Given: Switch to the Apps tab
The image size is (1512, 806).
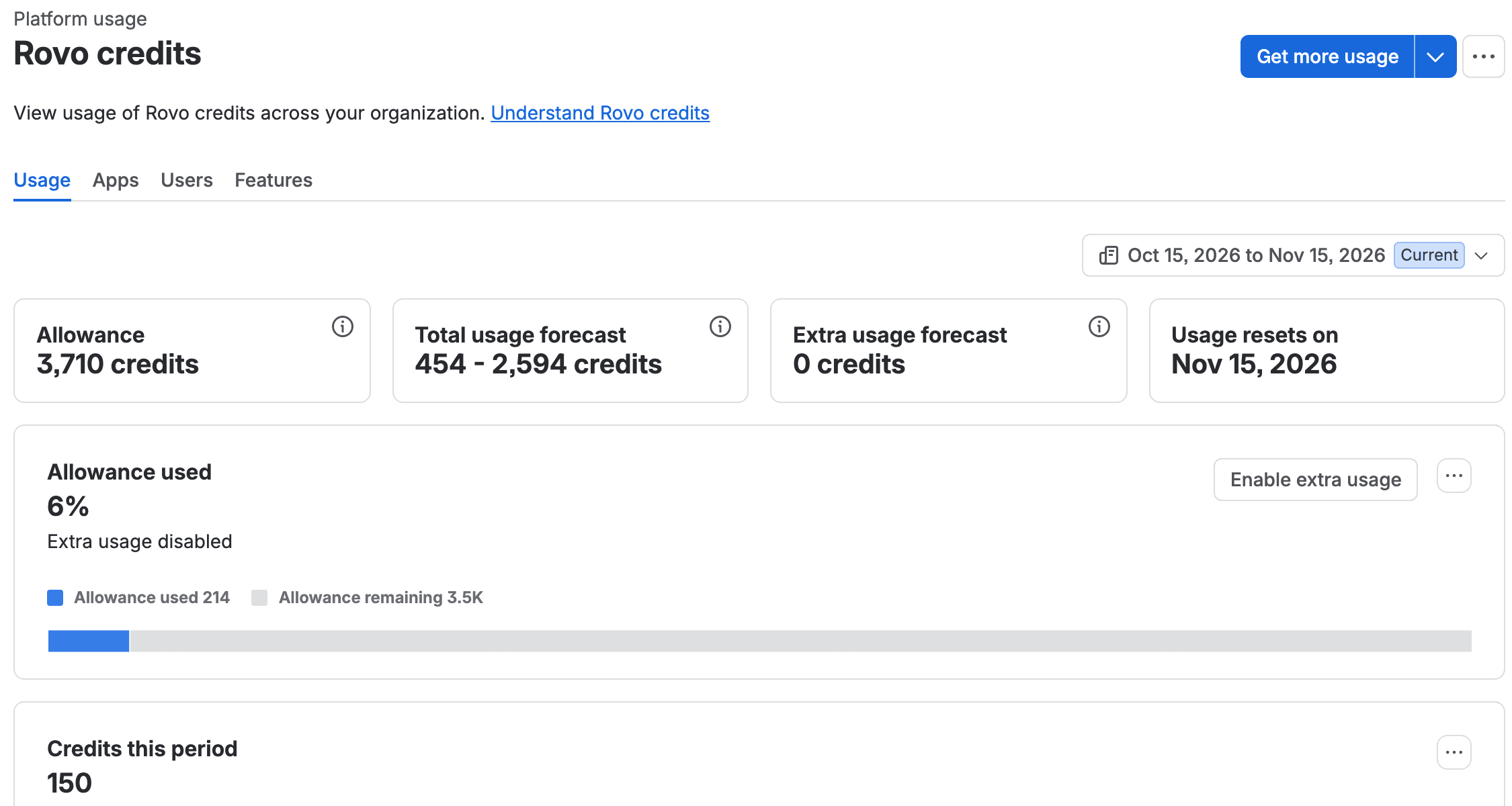Looking at the screenshot, I should (x=116, y=180).
